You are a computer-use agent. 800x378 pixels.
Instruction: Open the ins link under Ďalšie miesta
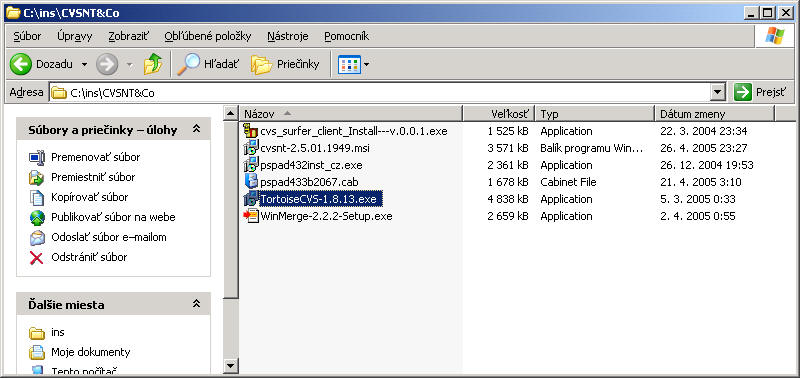[x=58, y=333]
